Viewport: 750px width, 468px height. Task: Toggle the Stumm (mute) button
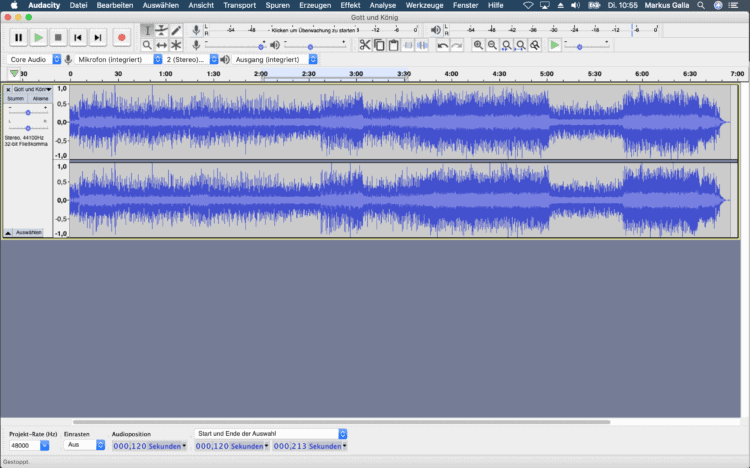(x=15, y=99)
